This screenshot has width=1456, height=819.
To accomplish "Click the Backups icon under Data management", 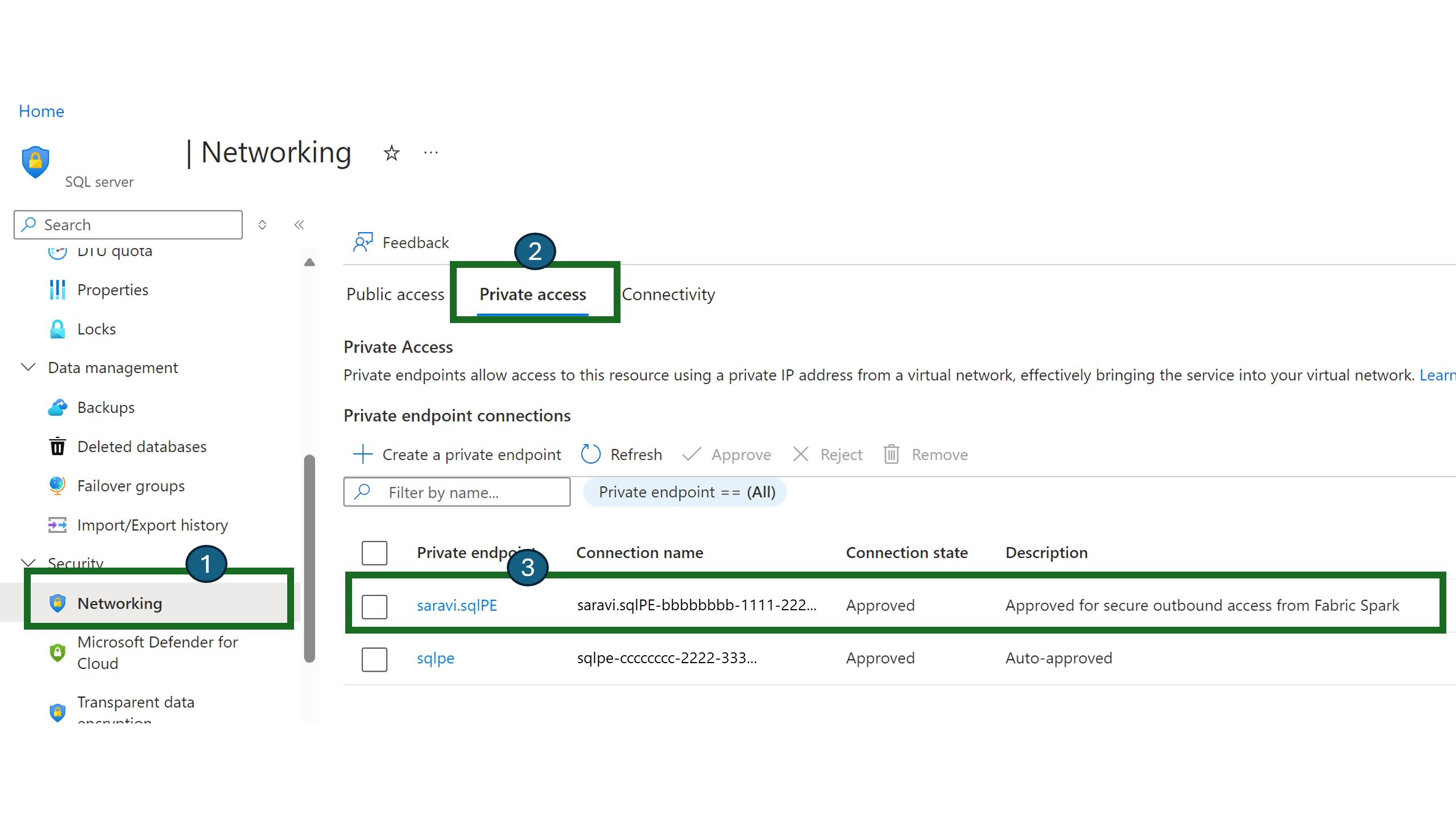I will point(57,406).
